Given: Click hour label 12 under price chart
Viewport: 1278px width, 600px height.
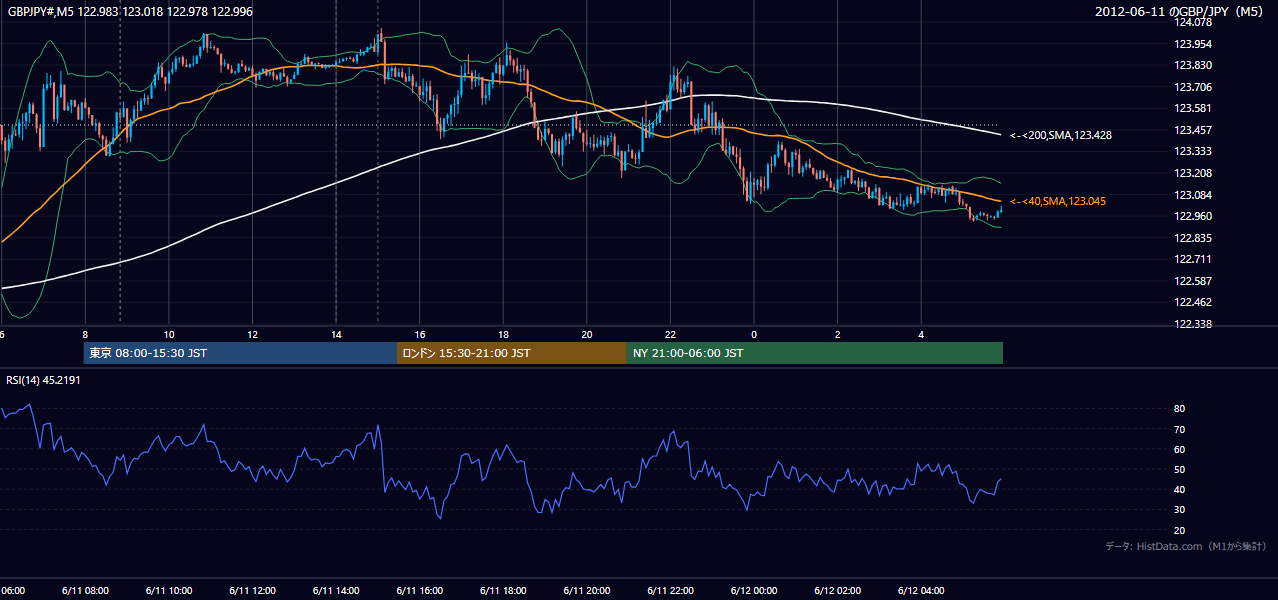Looking at the screenshot, I should click(253, 334).
